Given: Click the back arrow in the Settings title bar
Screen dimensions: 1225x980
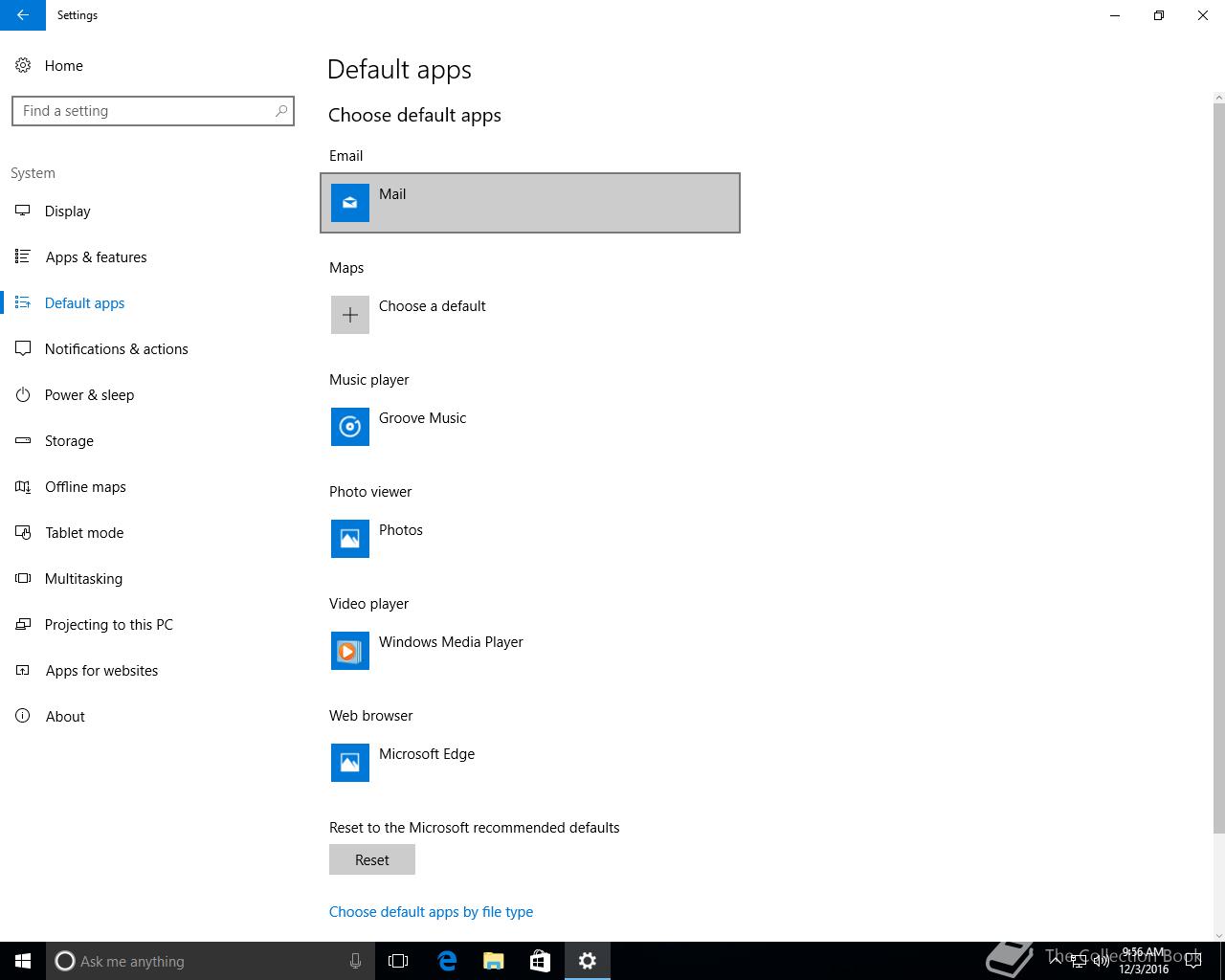Looking at the screenshot, I should (x=23, y=15).
